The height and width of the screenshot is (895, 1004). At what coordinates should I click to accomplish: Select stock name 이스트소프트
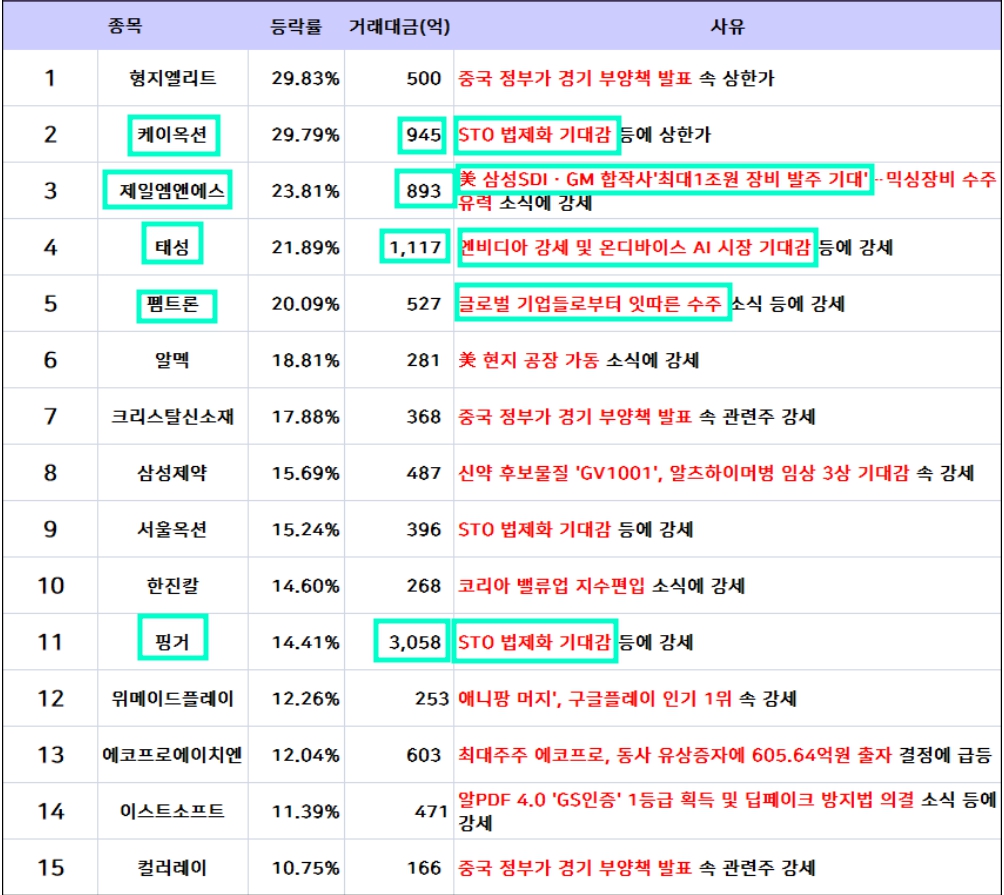173,811
